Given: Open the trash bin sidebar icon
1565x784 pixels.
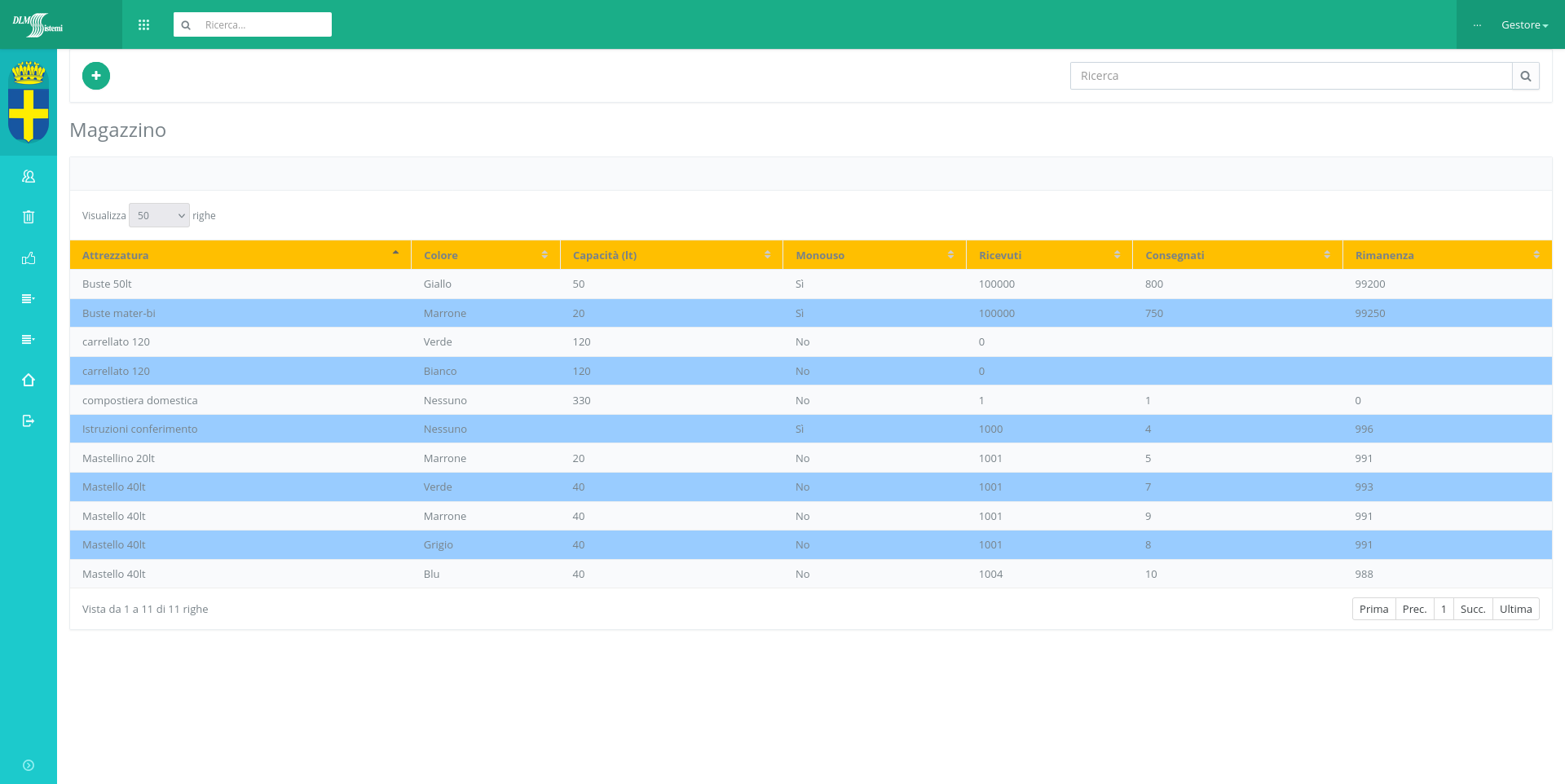Looking at the screenshot, I should pos(29,217).
